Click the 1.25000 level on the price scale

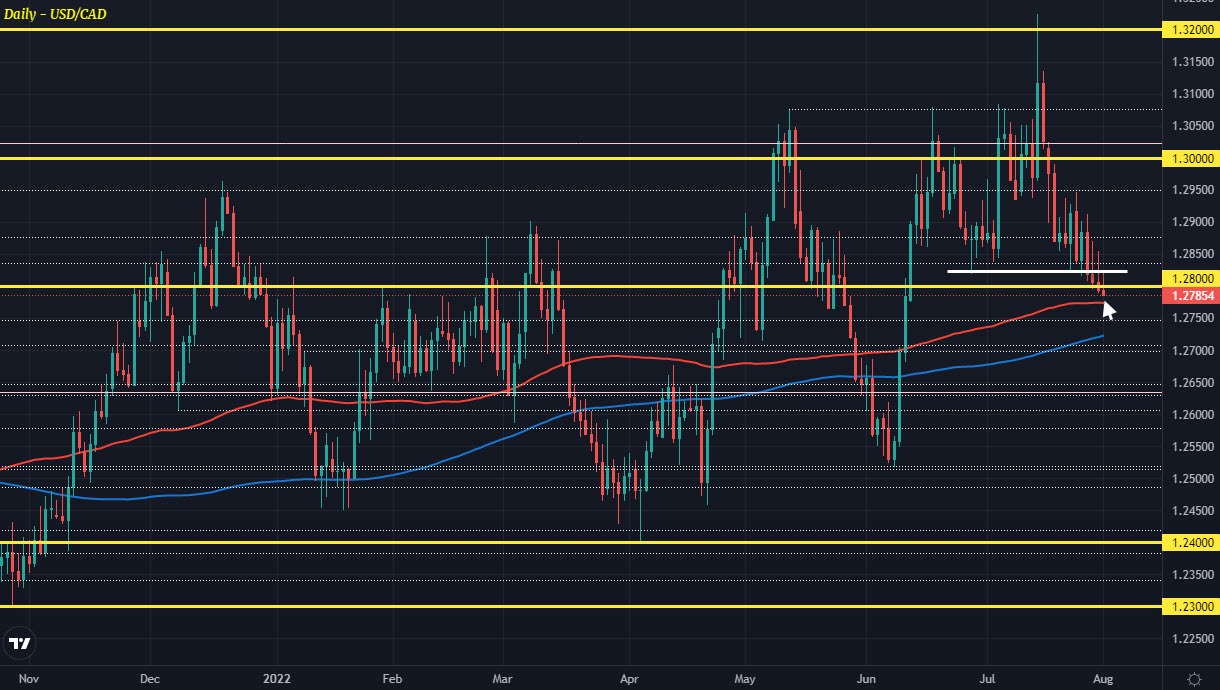coord(1191,479)
